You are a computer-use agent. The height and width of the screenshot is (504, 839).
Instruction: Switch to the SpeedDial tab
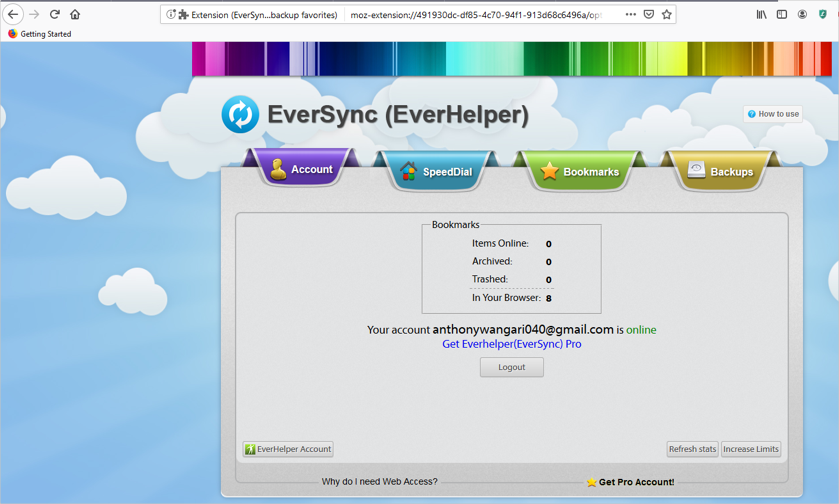pos(436,172)
